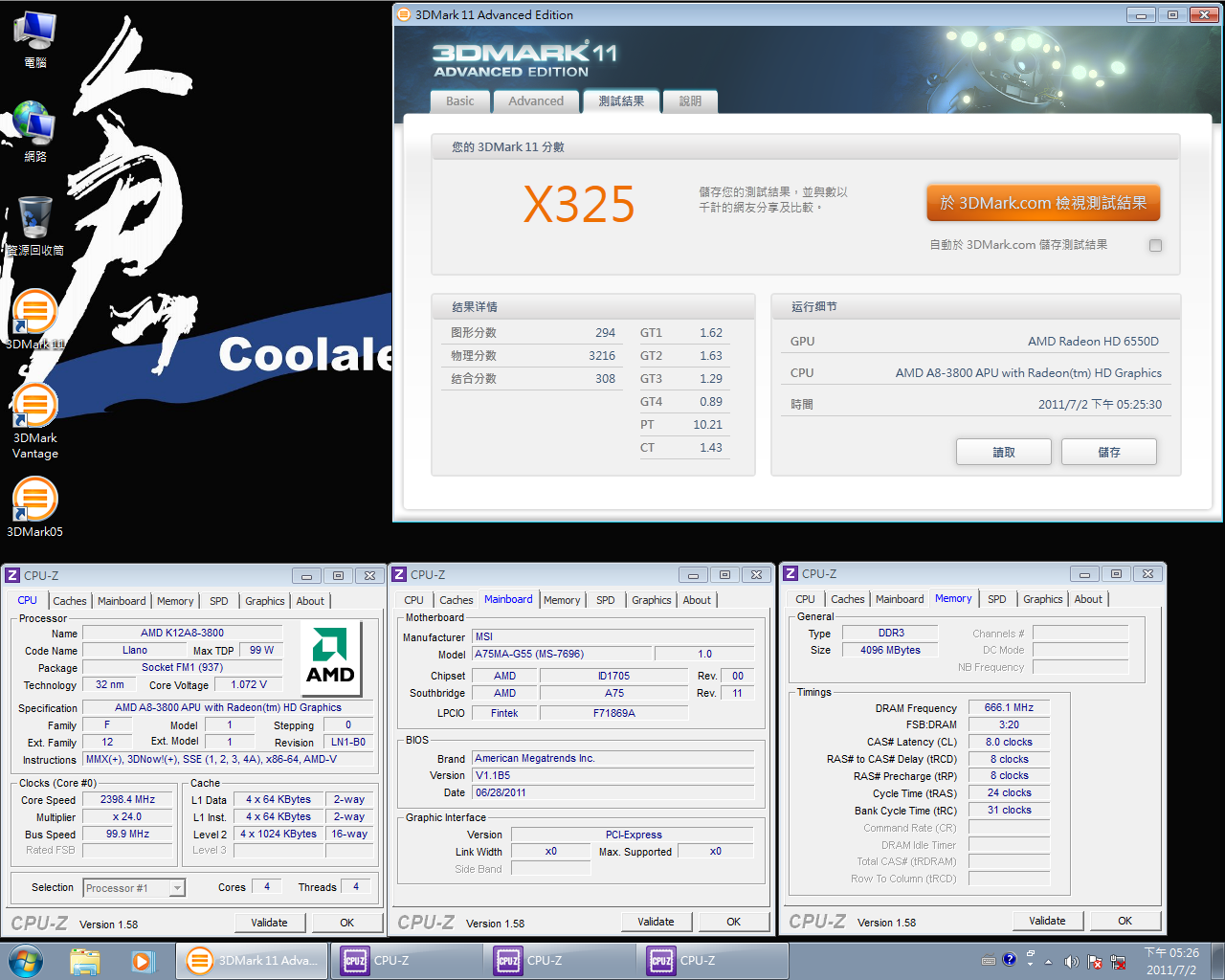Select the 測試結果 results tab

[x=621, y=100]
